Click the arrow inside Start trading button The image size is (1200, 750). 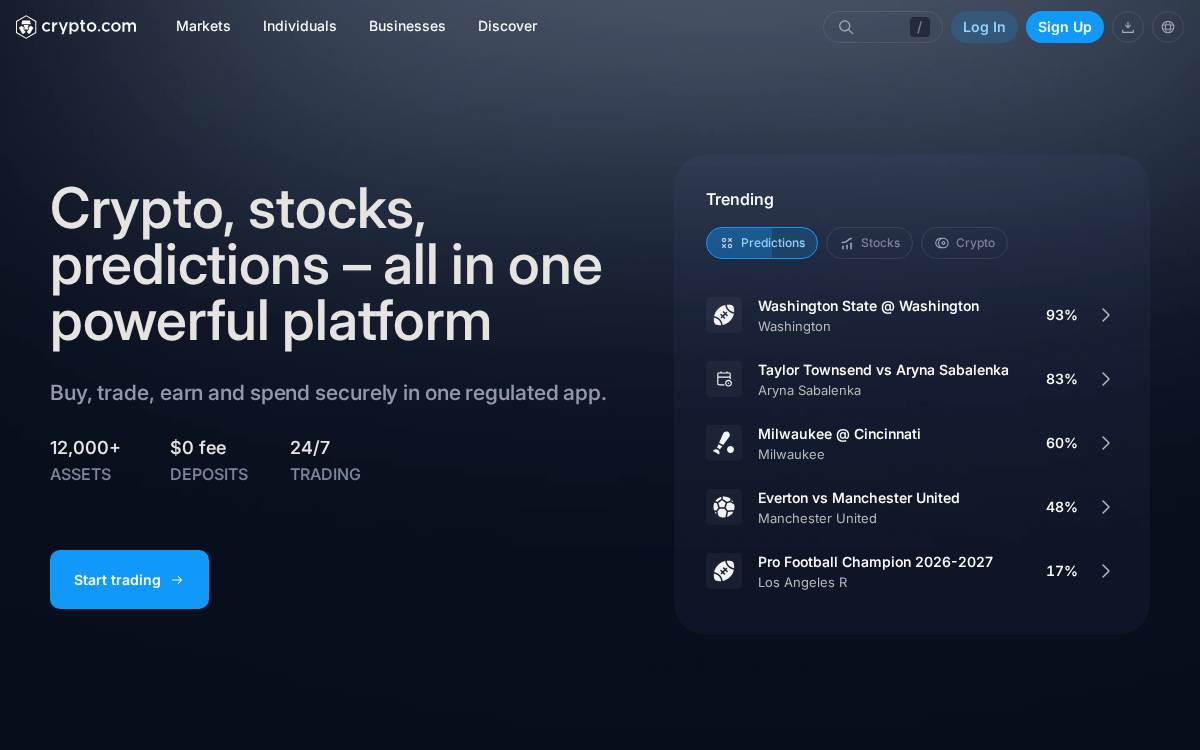coord(177,580)
